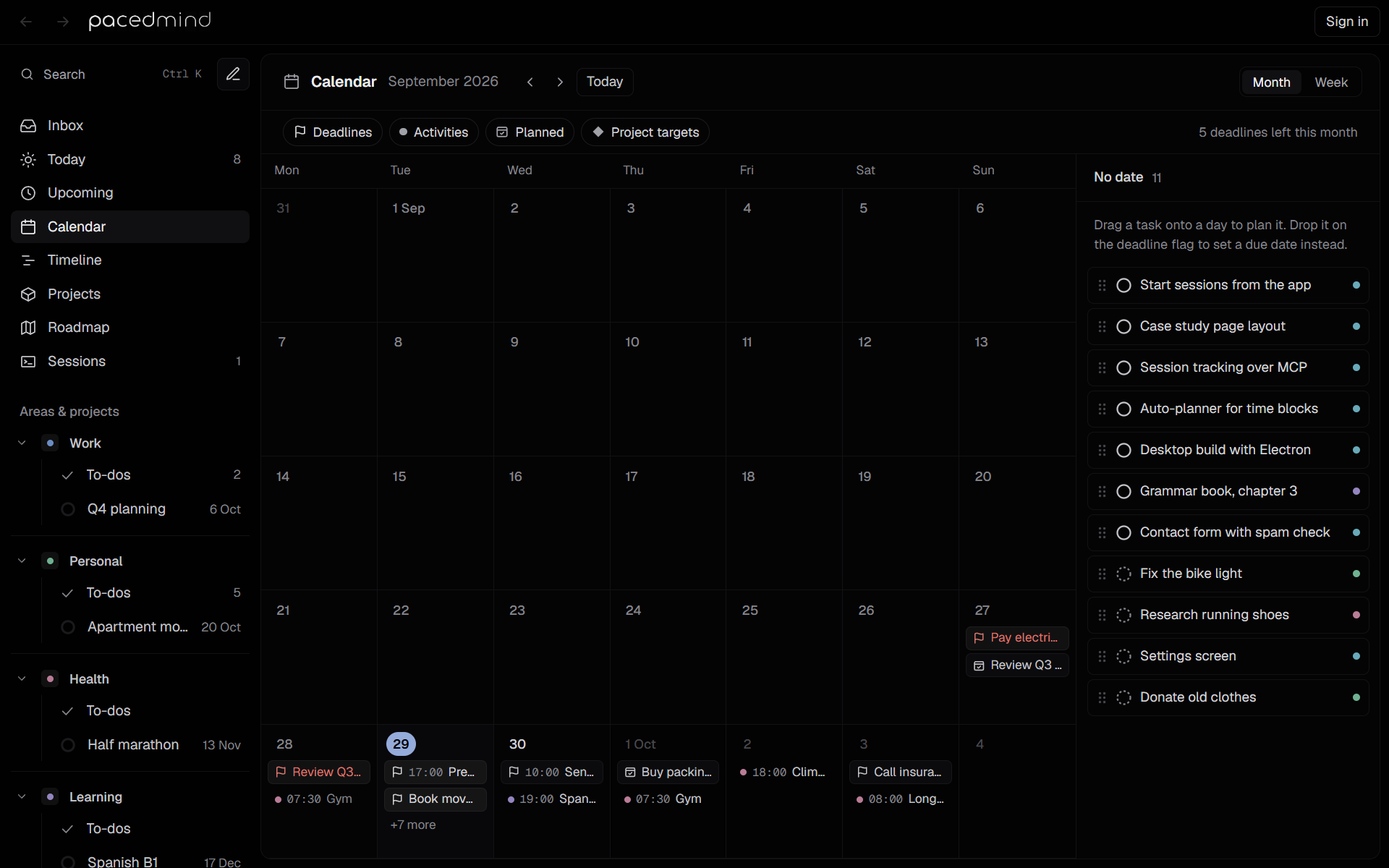Focus the Search field
The width and height of the screenshot is (1389, 868).
[x=112, y=75]
